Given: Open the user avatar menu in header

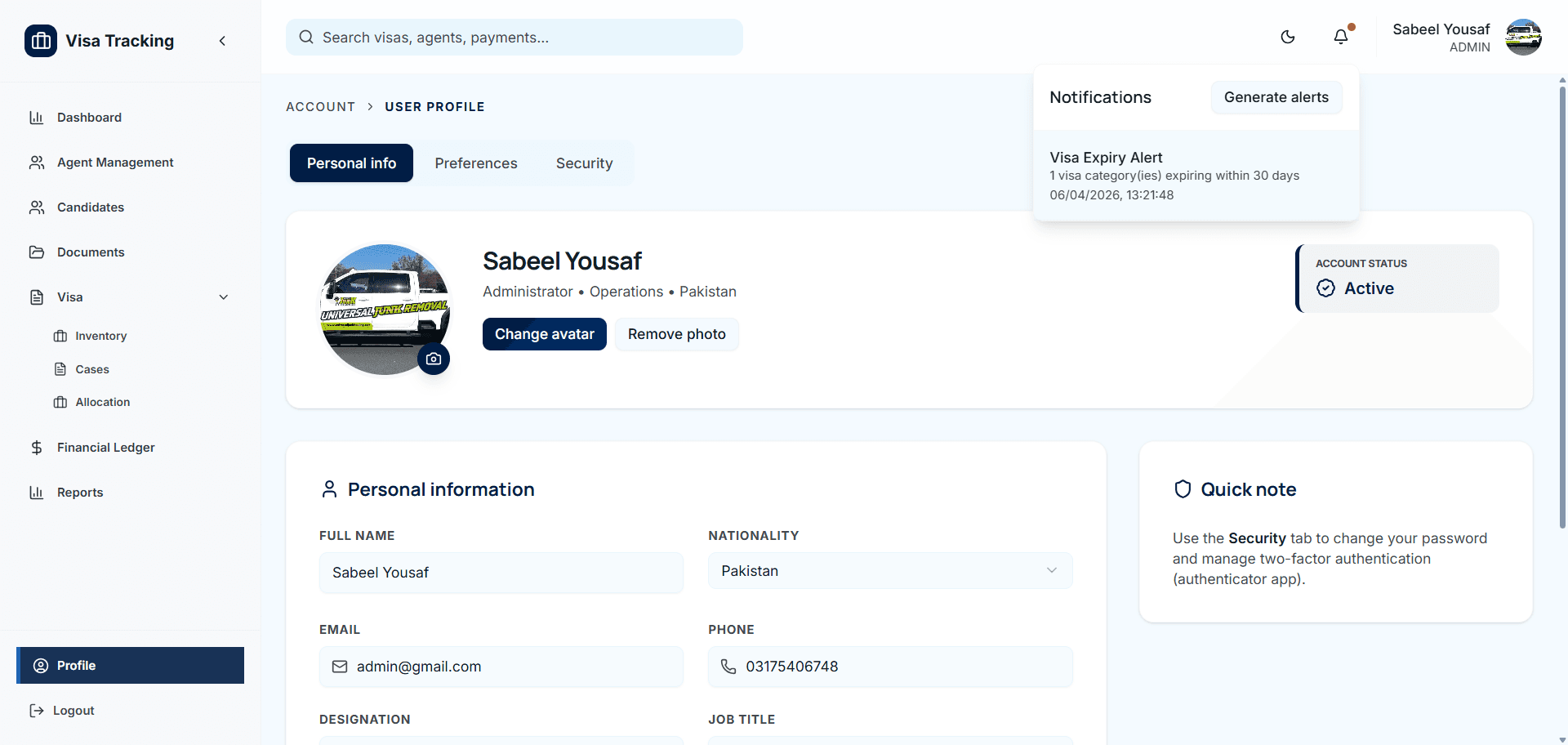Looking at the screenshot, I should coord(1523,37).
